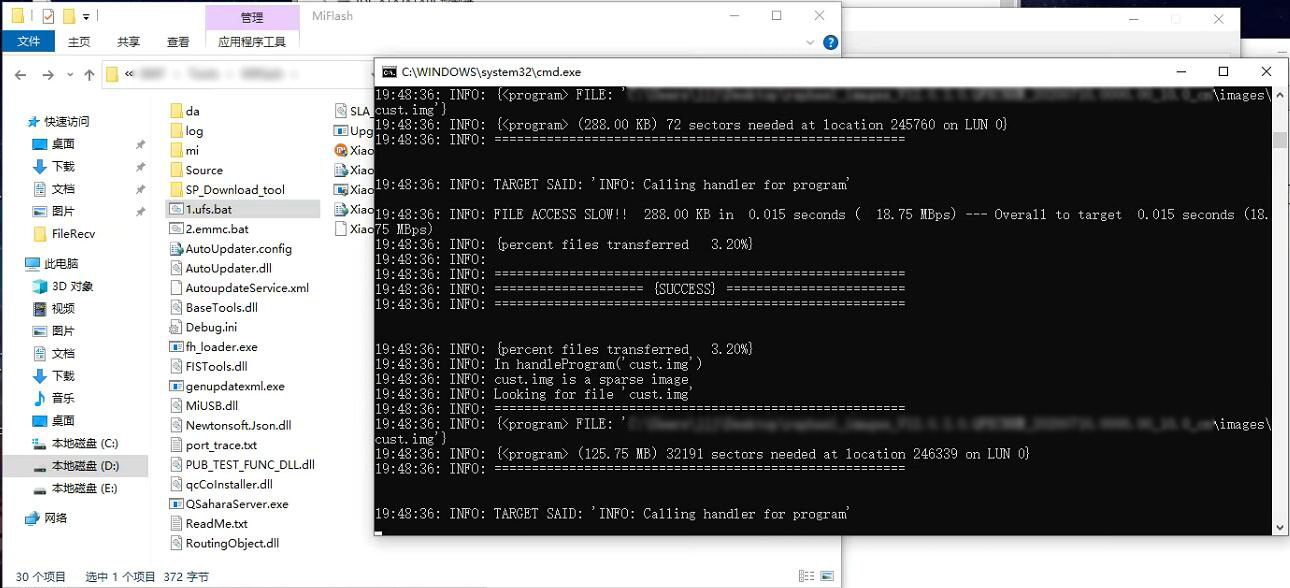Click the help question mark icon in Explorer
1290x588 pixels.
[830, 42]
